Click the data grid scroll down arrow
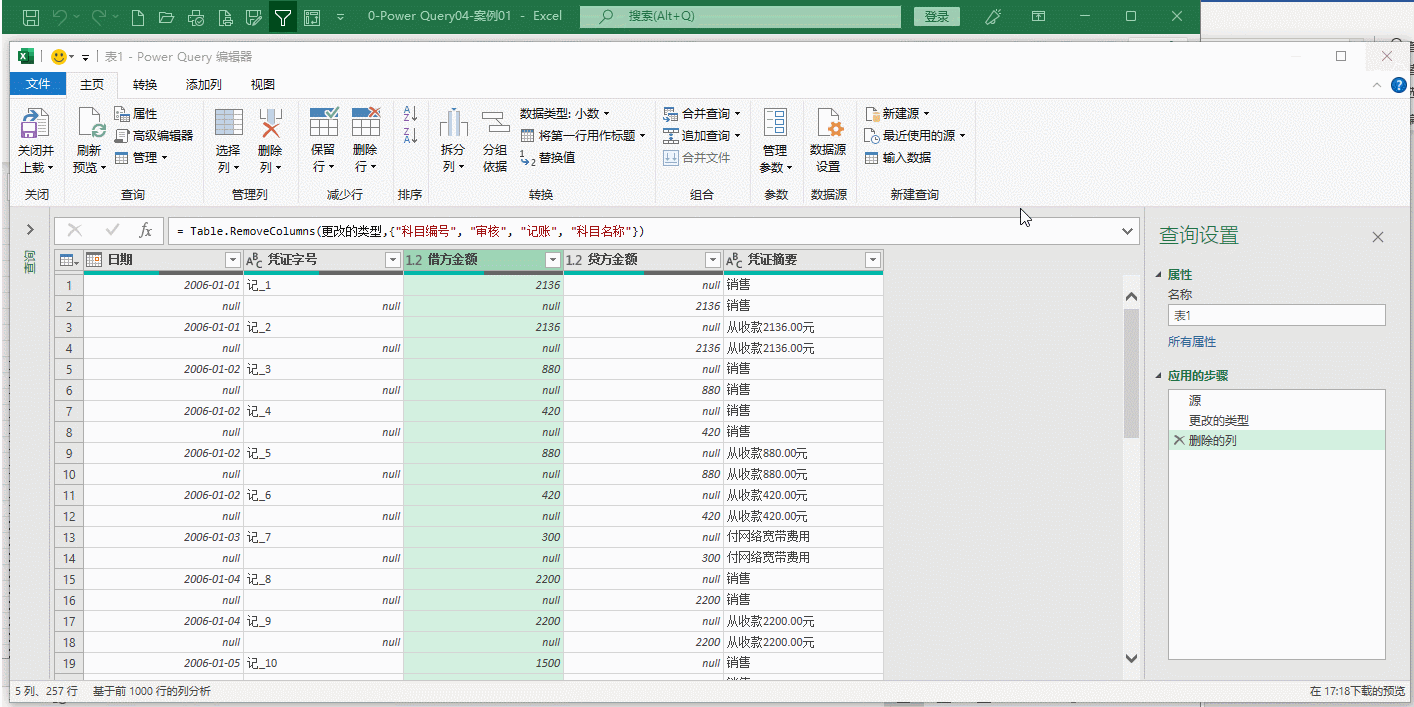This screenshot has width=1414, height=707. coord(1131,659)
